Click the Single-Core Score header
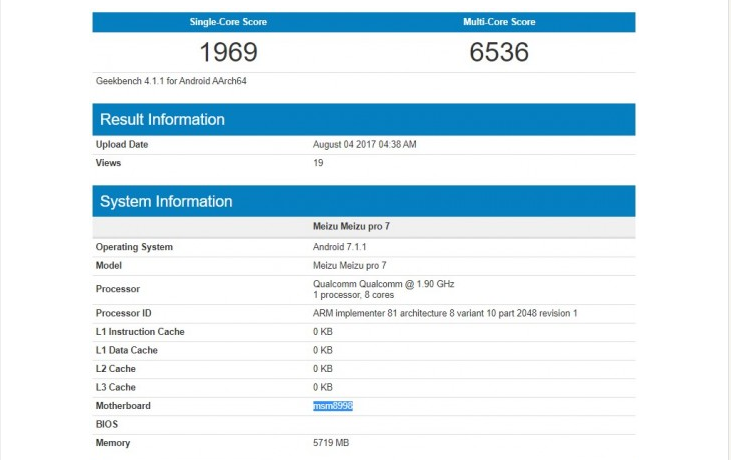Screen dimensions: 731x460 click(228, 22)
